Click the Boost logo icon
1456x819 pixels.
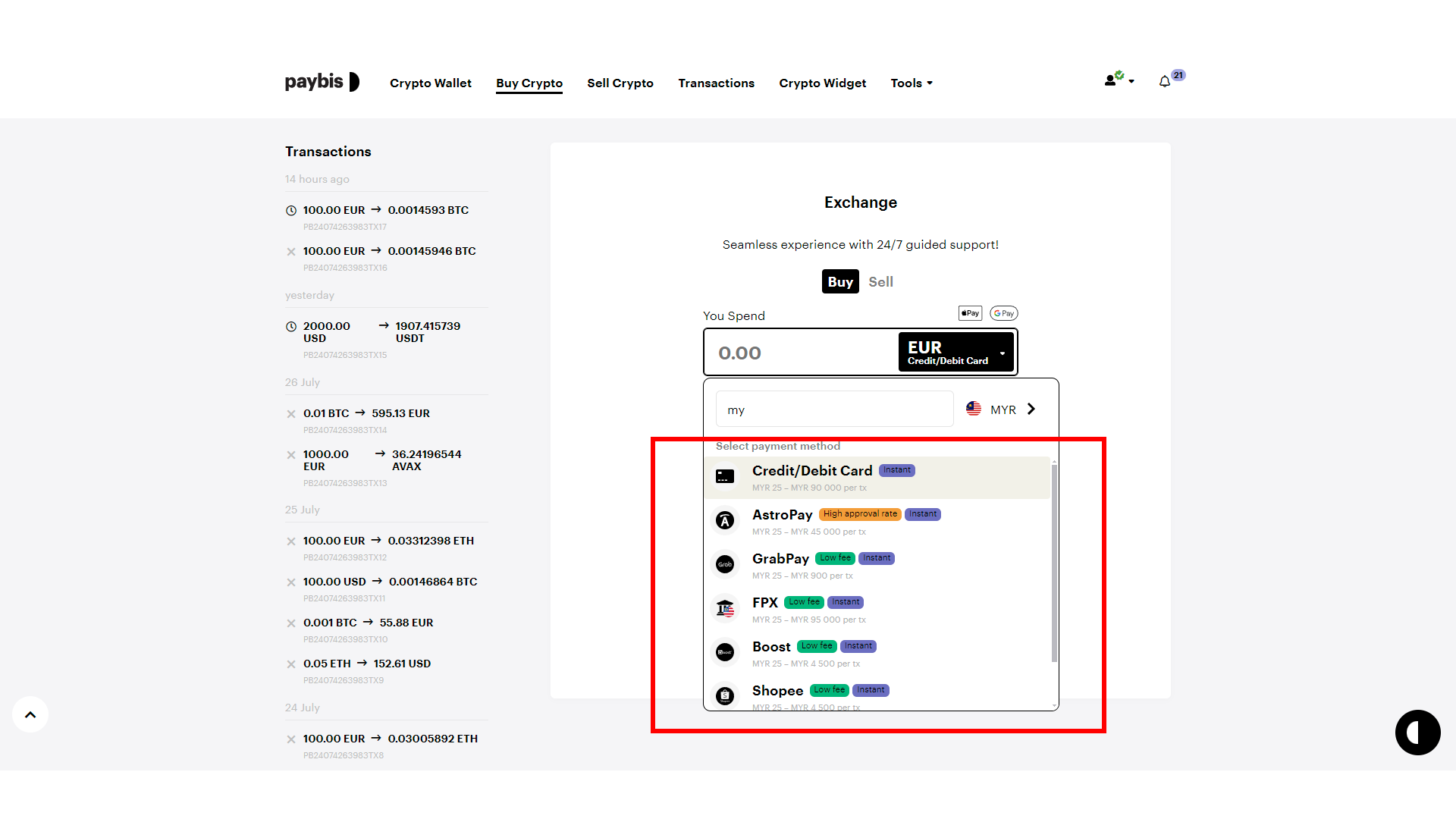click(x=725, y=653)
